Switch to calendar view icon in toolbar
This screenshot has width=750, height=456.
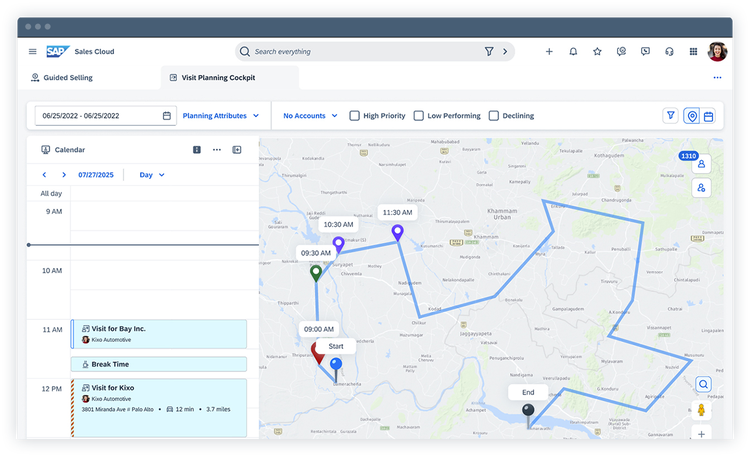(x=708, y=116)
